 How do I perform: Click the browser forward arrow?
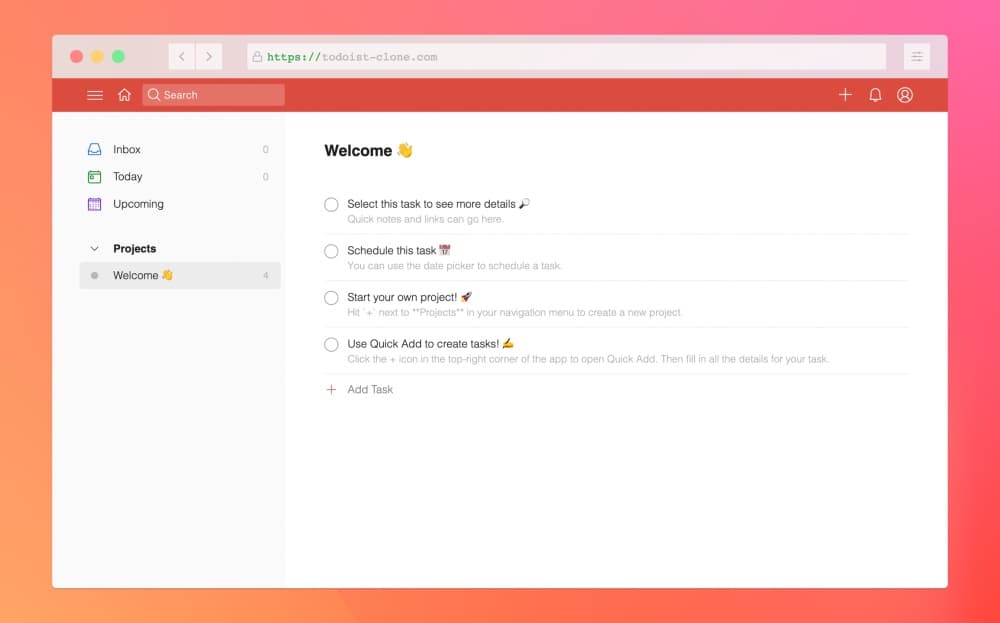(x=209, y=56)
